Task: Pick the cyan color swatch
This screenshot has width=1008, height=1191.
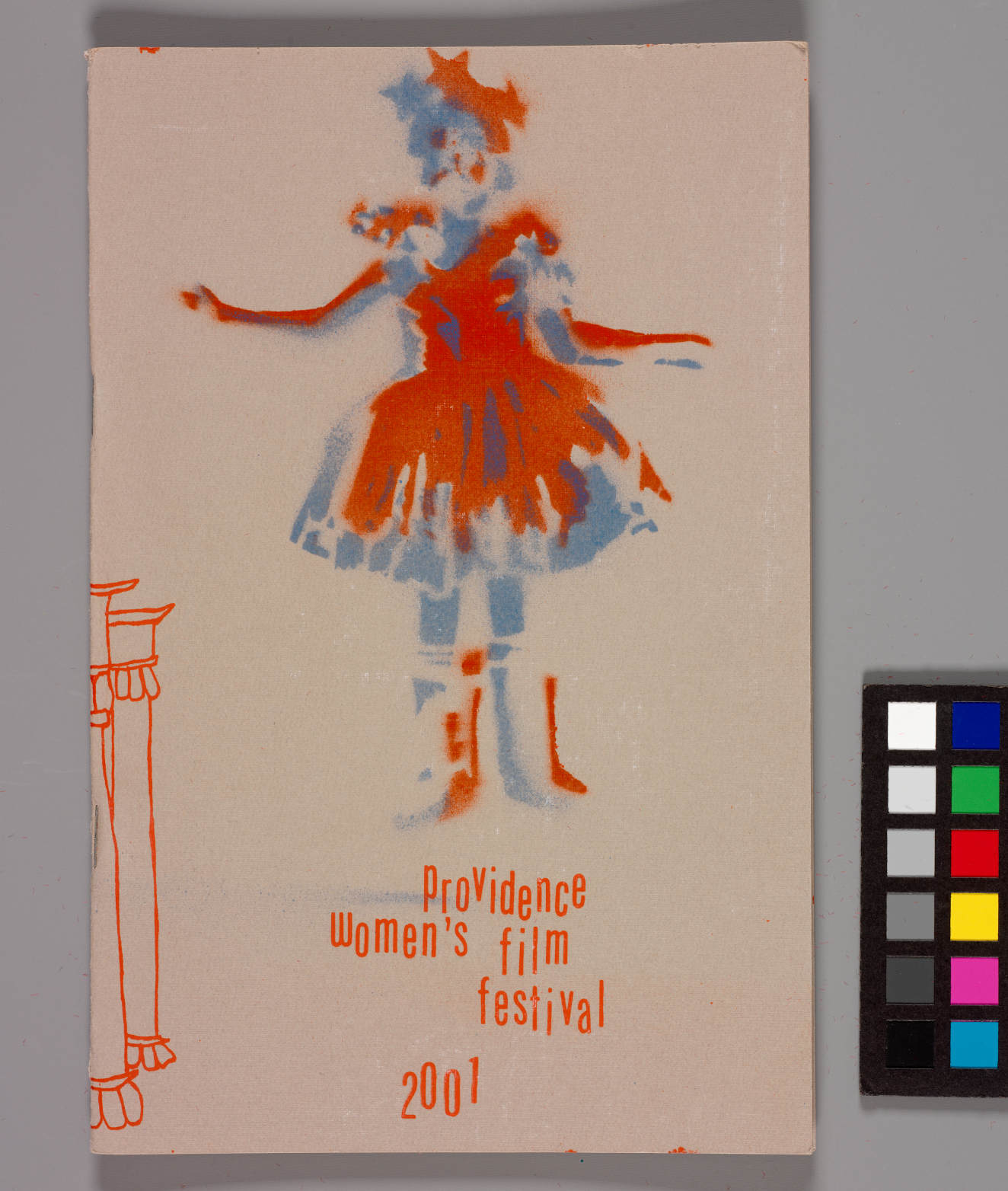Action: point(975,1045)
